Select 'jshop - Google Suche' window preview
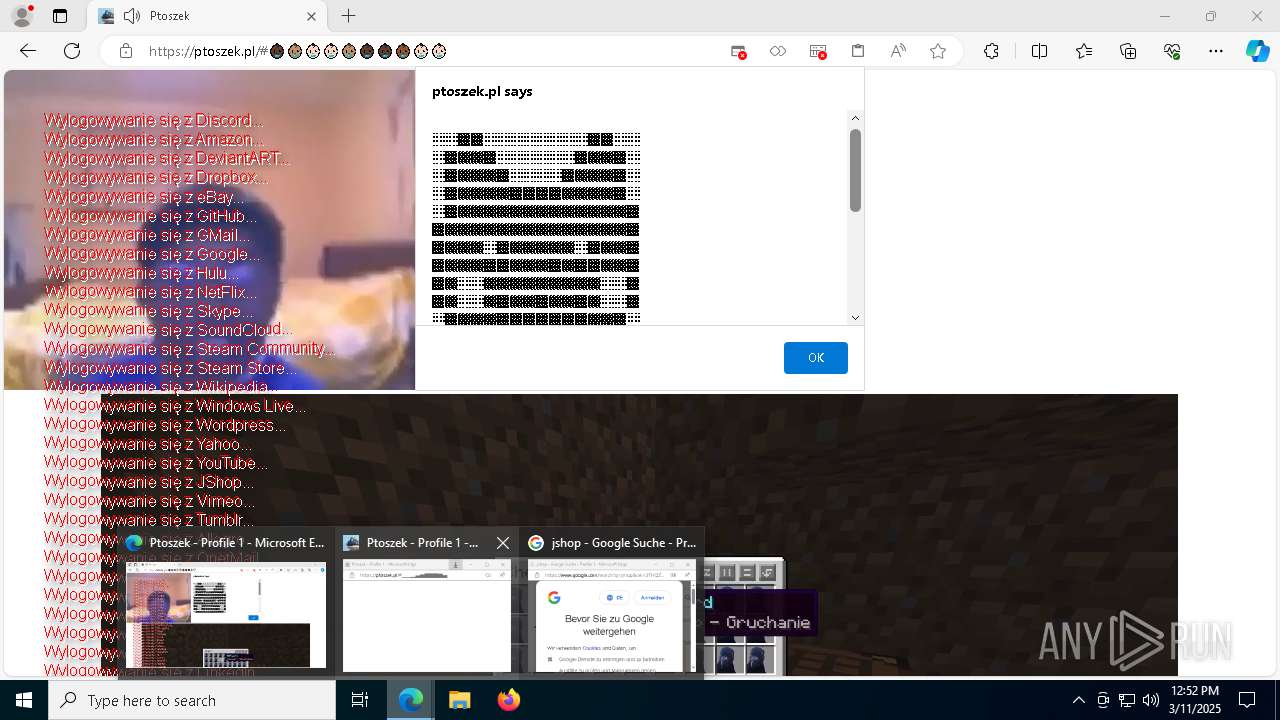 612,603
